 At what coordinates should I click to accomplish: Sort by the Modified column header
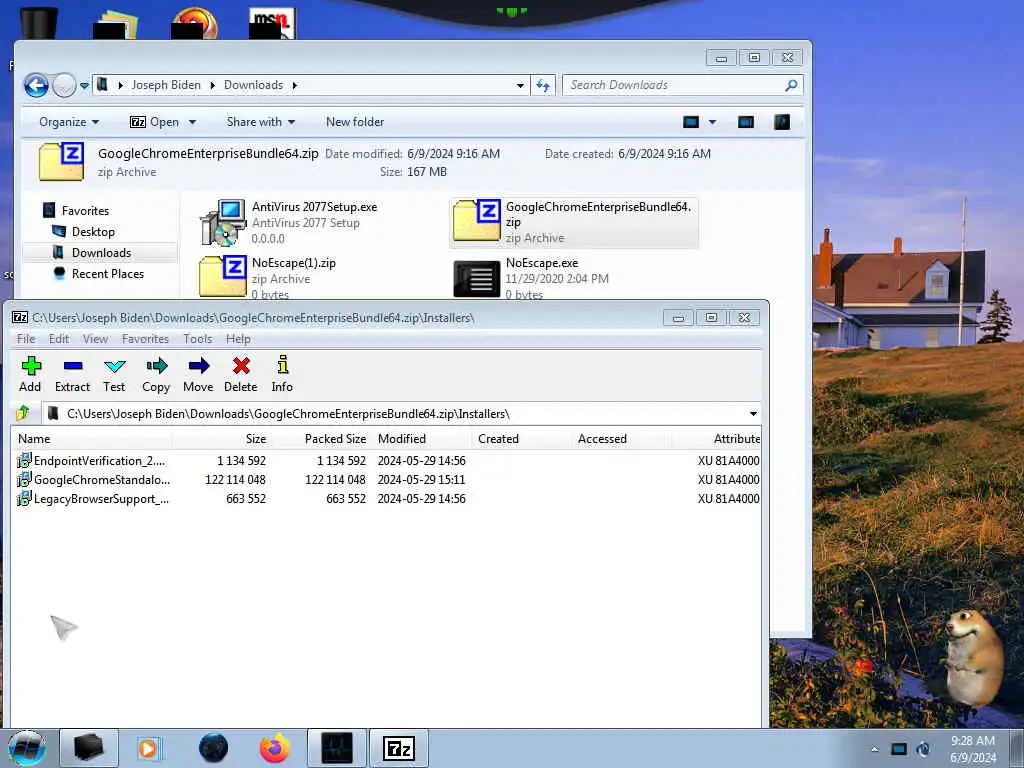tap(421, 439)
